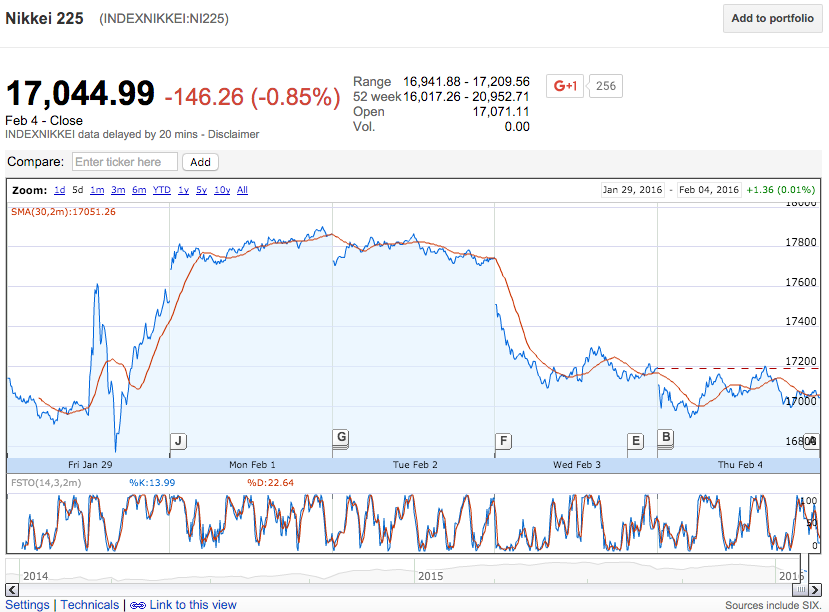Click Link to this view
829x612 pixels.
193,605
